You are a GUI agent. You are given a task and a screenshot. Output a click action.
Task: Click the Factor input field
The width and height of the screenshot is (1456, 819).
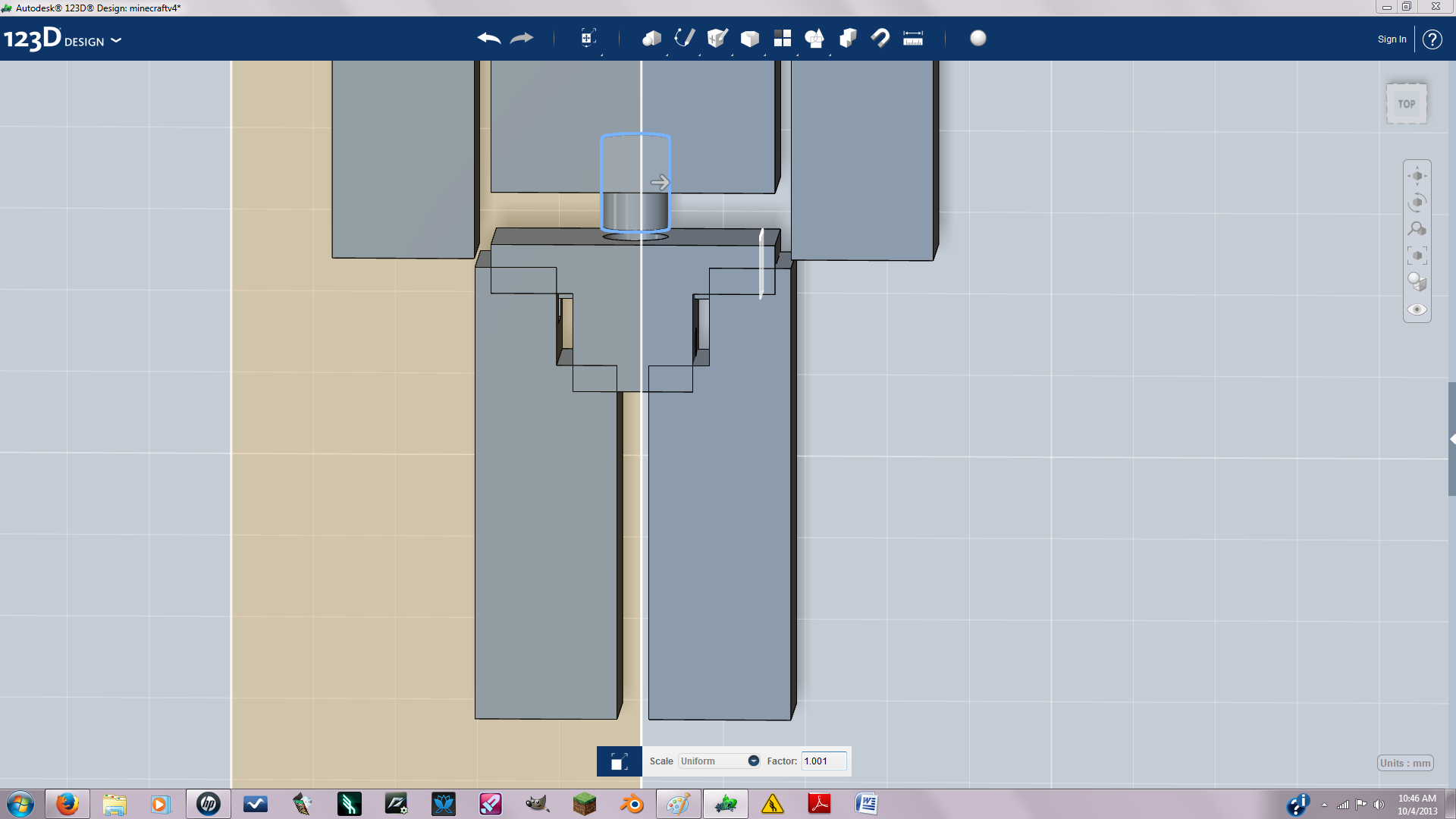pos(824,761)
